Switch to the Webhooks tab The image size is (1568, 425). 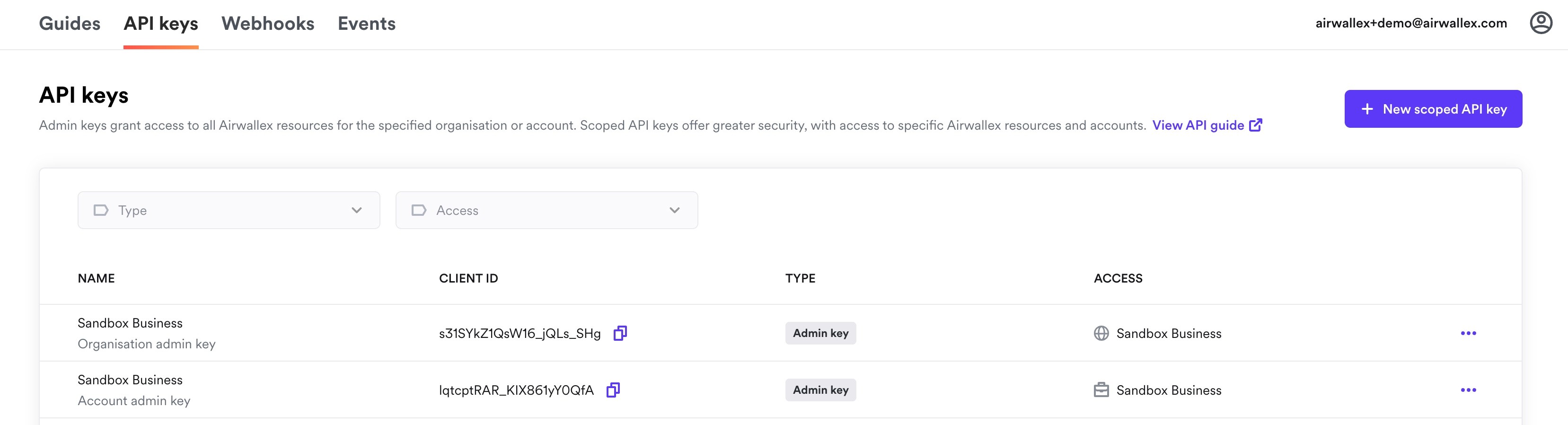(267, 23)
